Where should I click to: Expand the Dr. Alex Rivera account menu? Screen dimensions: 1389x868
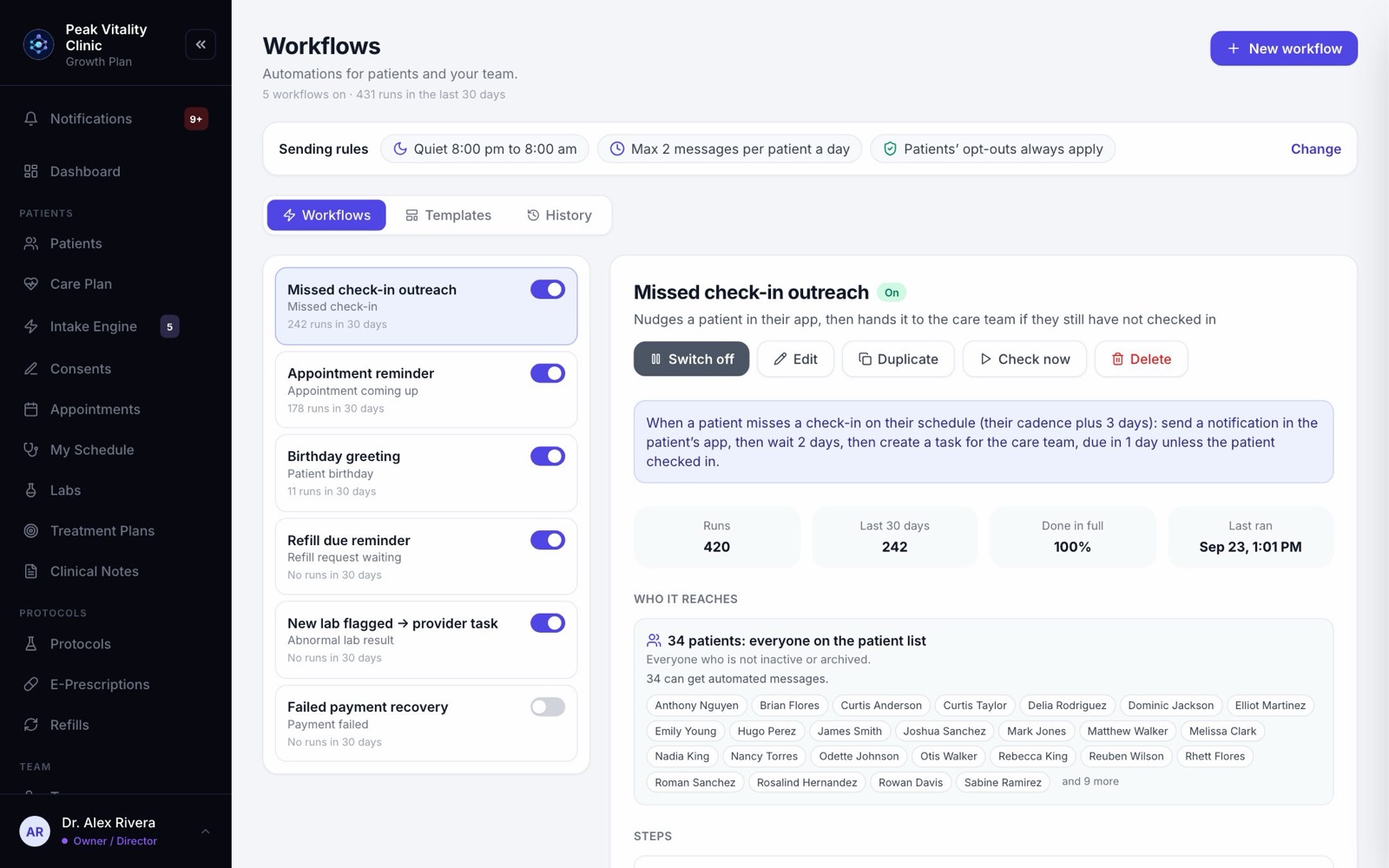pos(206,832)
